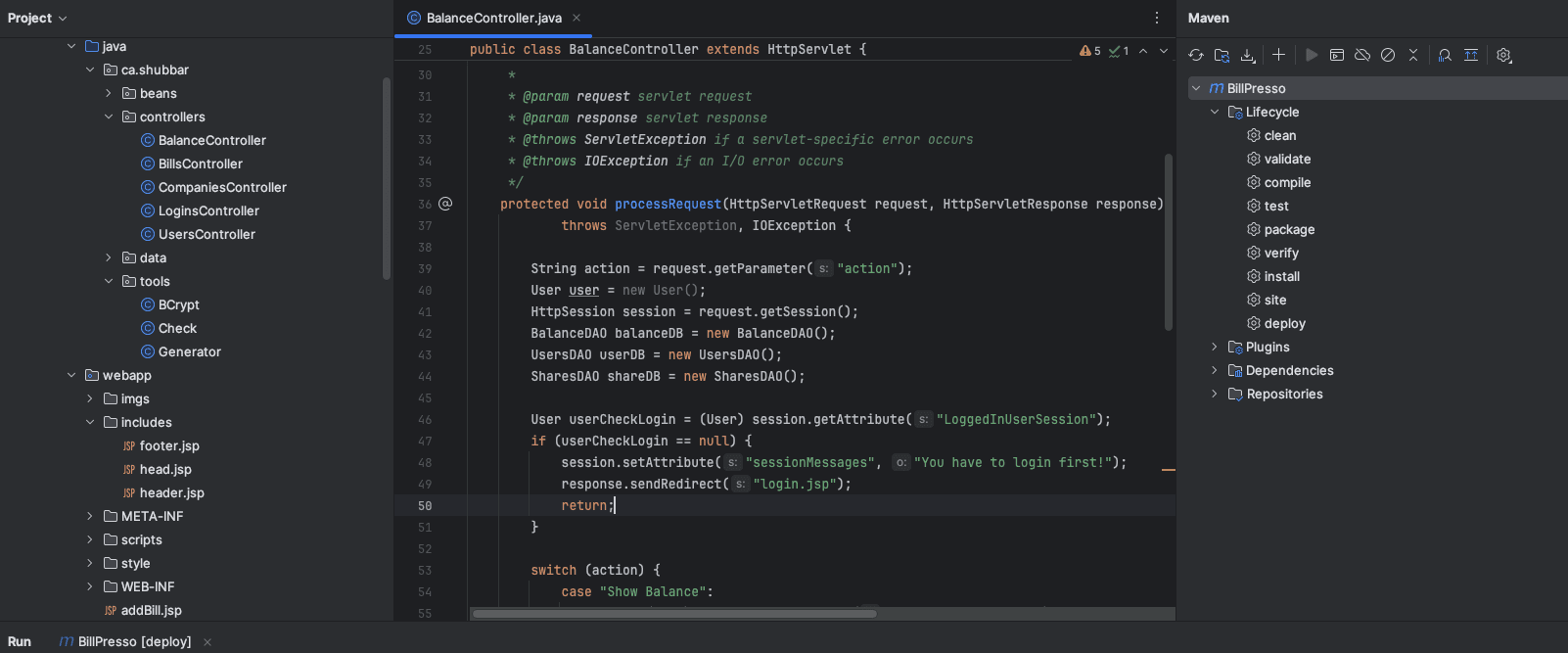1568x653 pixels.
Task: Collapse the BillPresso Maven project node
Action: click(x=1196, y=88)
